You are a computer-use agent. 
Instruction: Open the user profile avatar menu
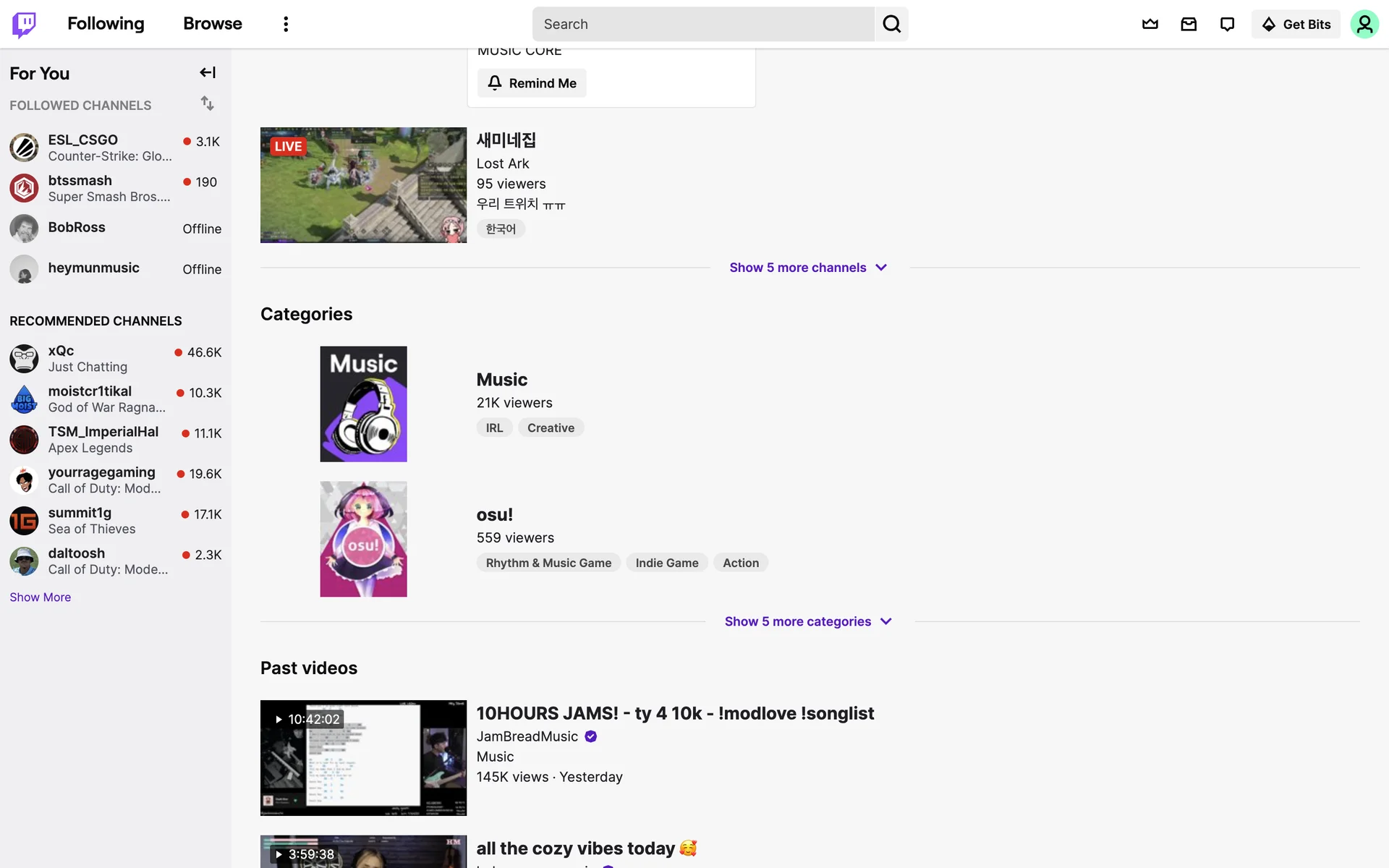(x=1364, y=24)
